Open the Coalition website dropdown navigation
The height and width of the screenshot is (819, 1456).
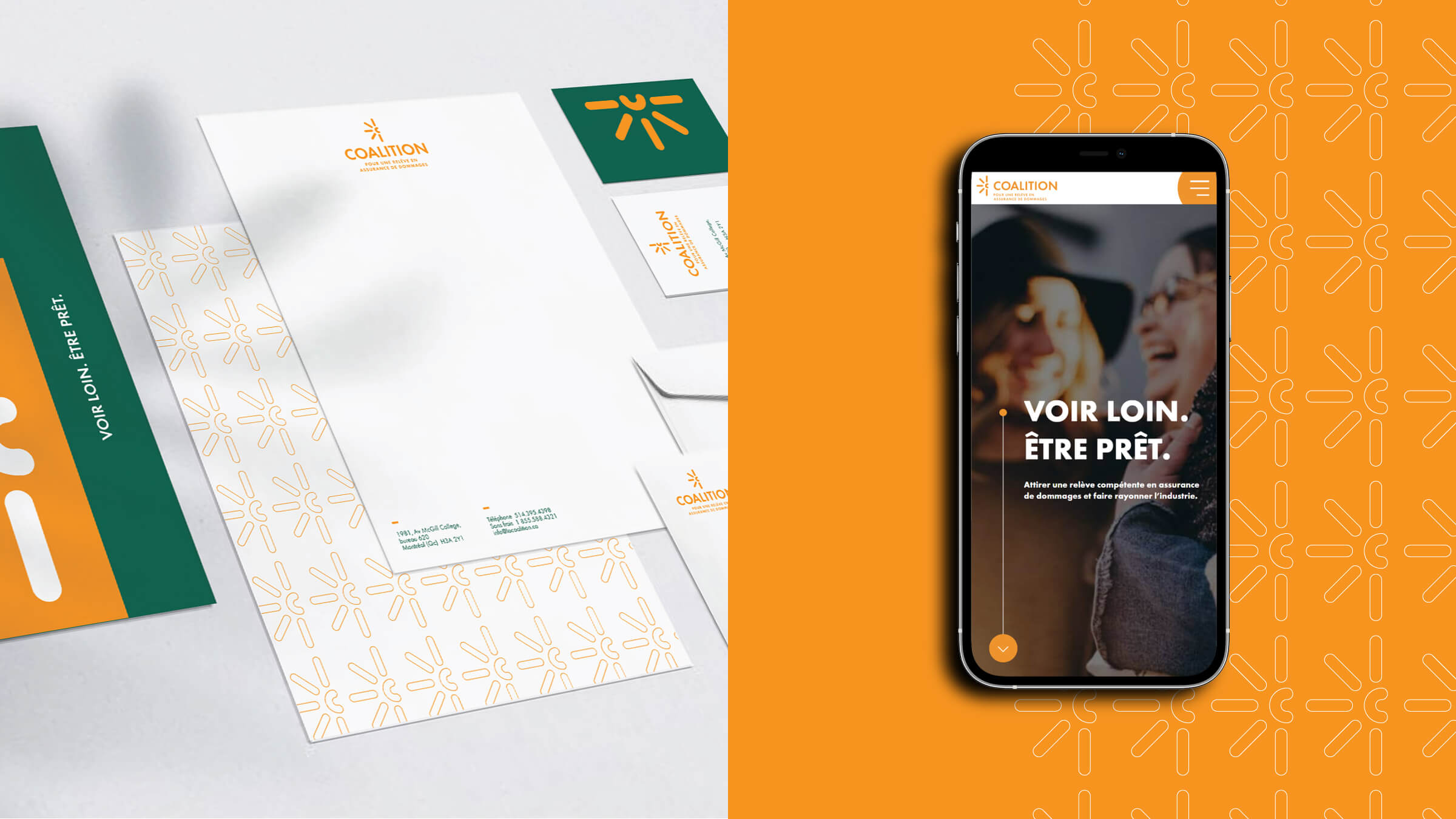pos(1200,188)
